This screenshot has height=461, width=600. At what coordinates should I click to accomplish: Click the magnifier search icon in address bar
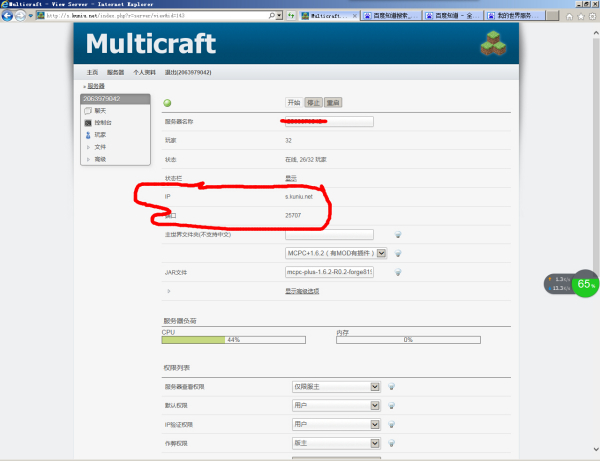pyautogui.click(x=271, y=16)
